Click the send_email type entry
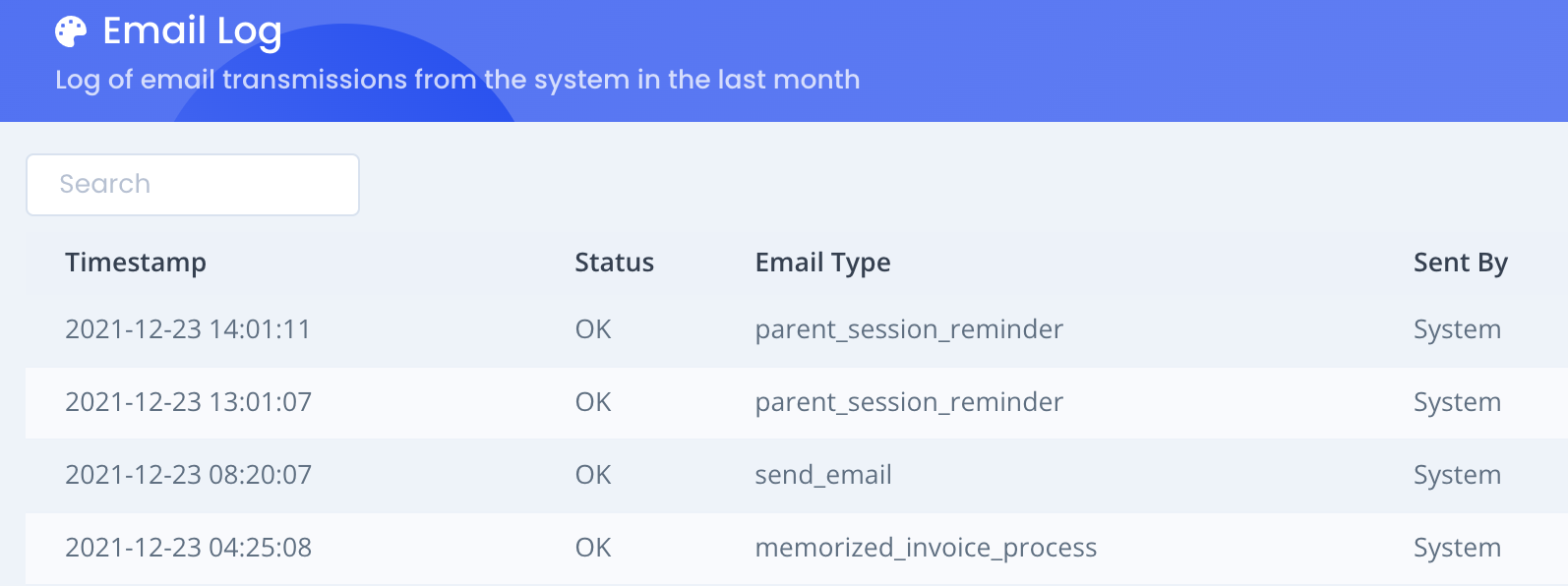 tap(823, 475)
